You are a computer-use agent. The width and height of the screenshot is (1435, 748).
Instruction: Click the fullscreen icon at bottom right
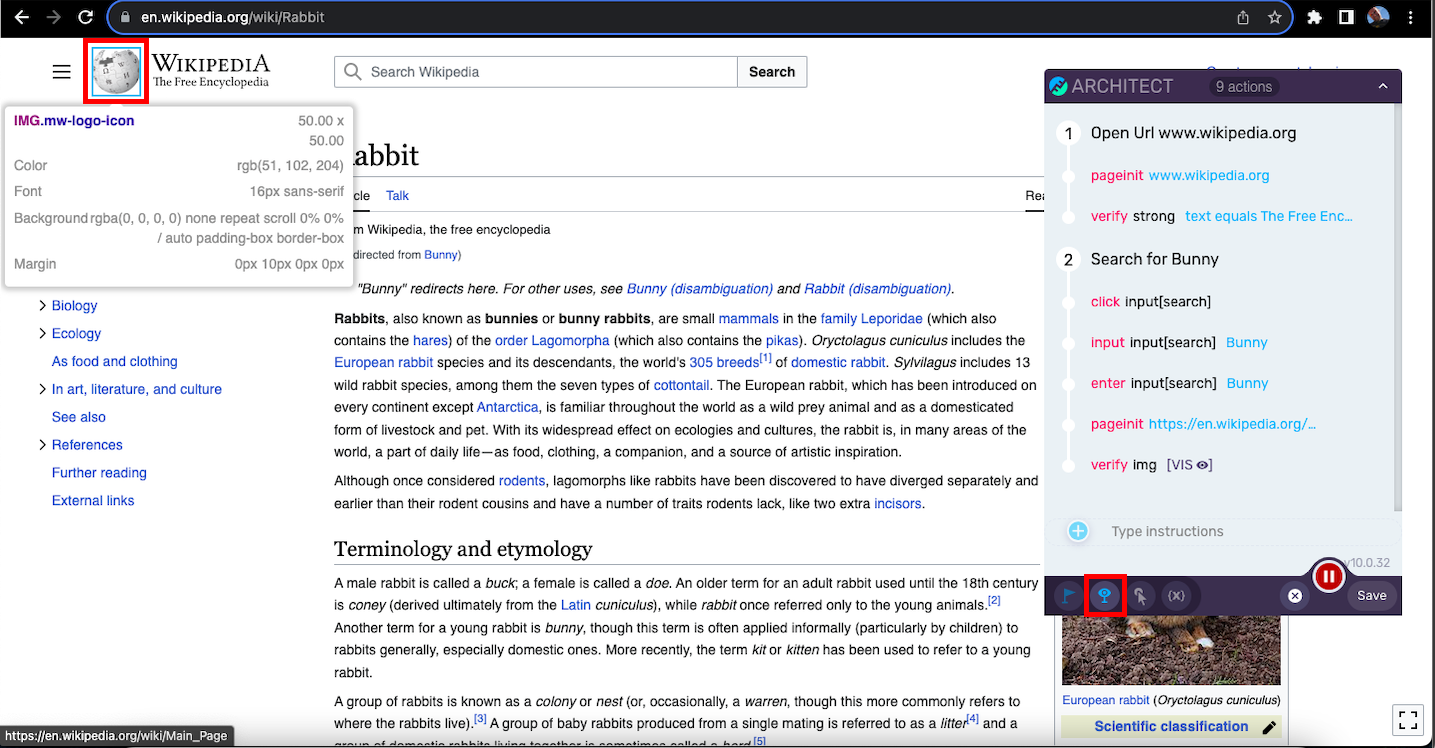click(x=1408, y=720)
